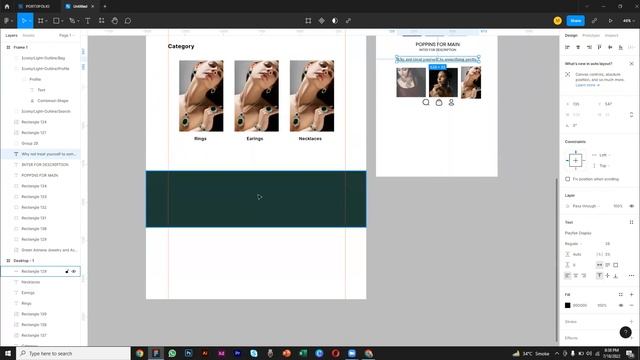The image size is (640, 360).
Task: Switch to the Assets tab
Action: pyautogui.click(x=29, y=36)
